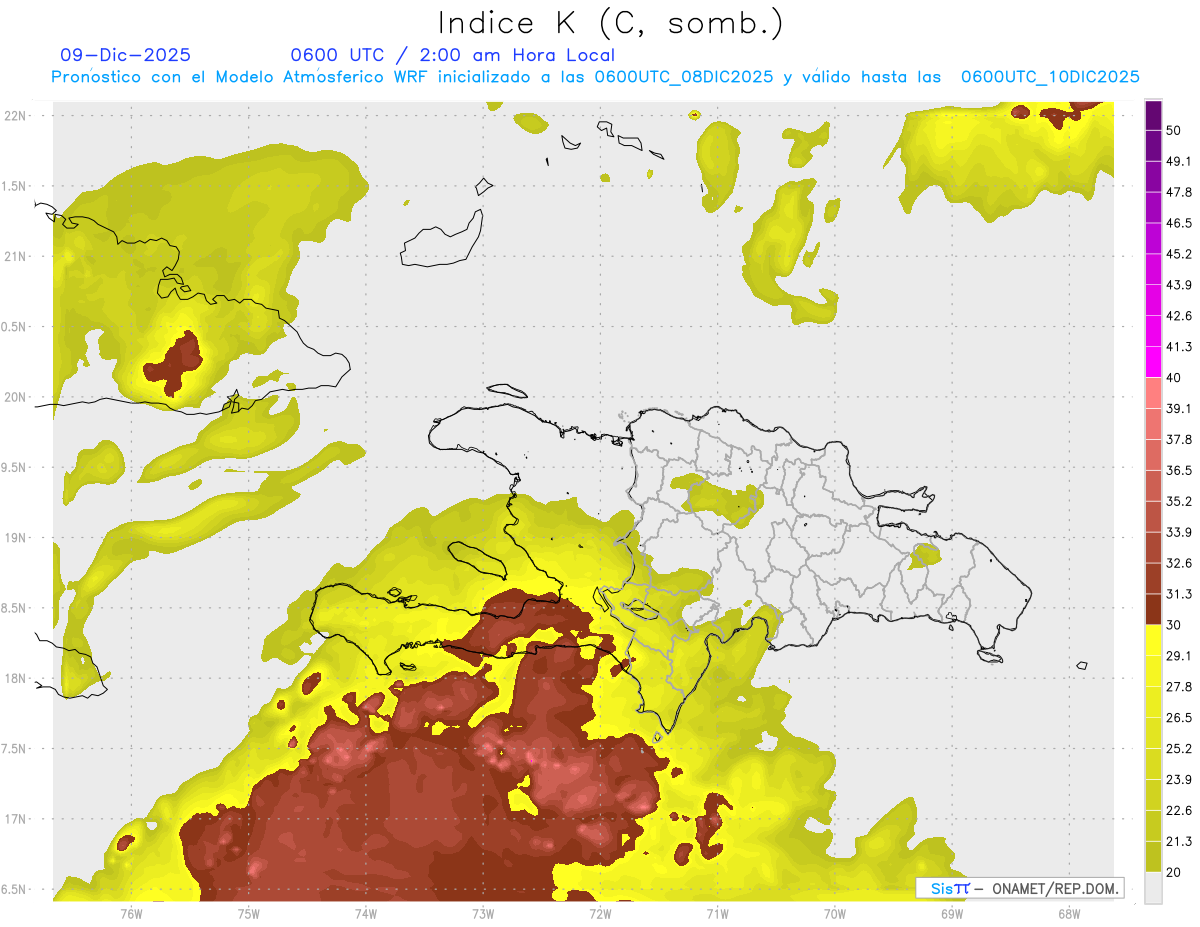Click the 70W longitude label

tap(834, 913)
